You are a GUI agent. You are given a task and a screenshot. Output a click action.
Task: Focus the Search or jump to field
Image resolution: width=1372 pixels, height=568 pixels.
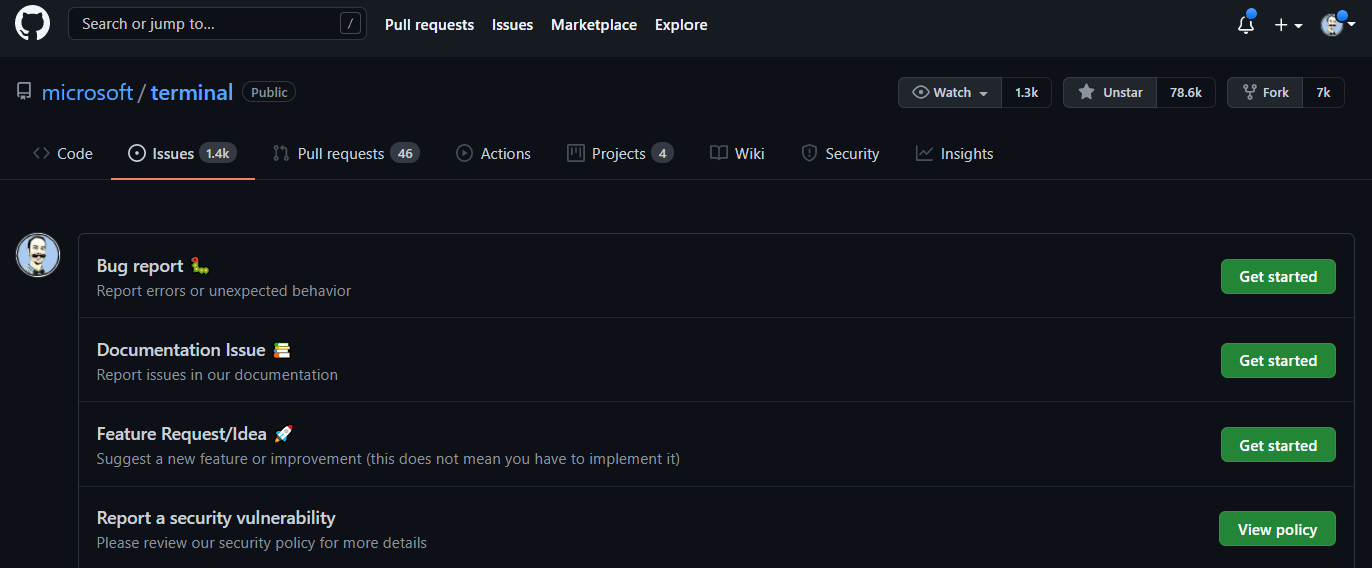217,24
